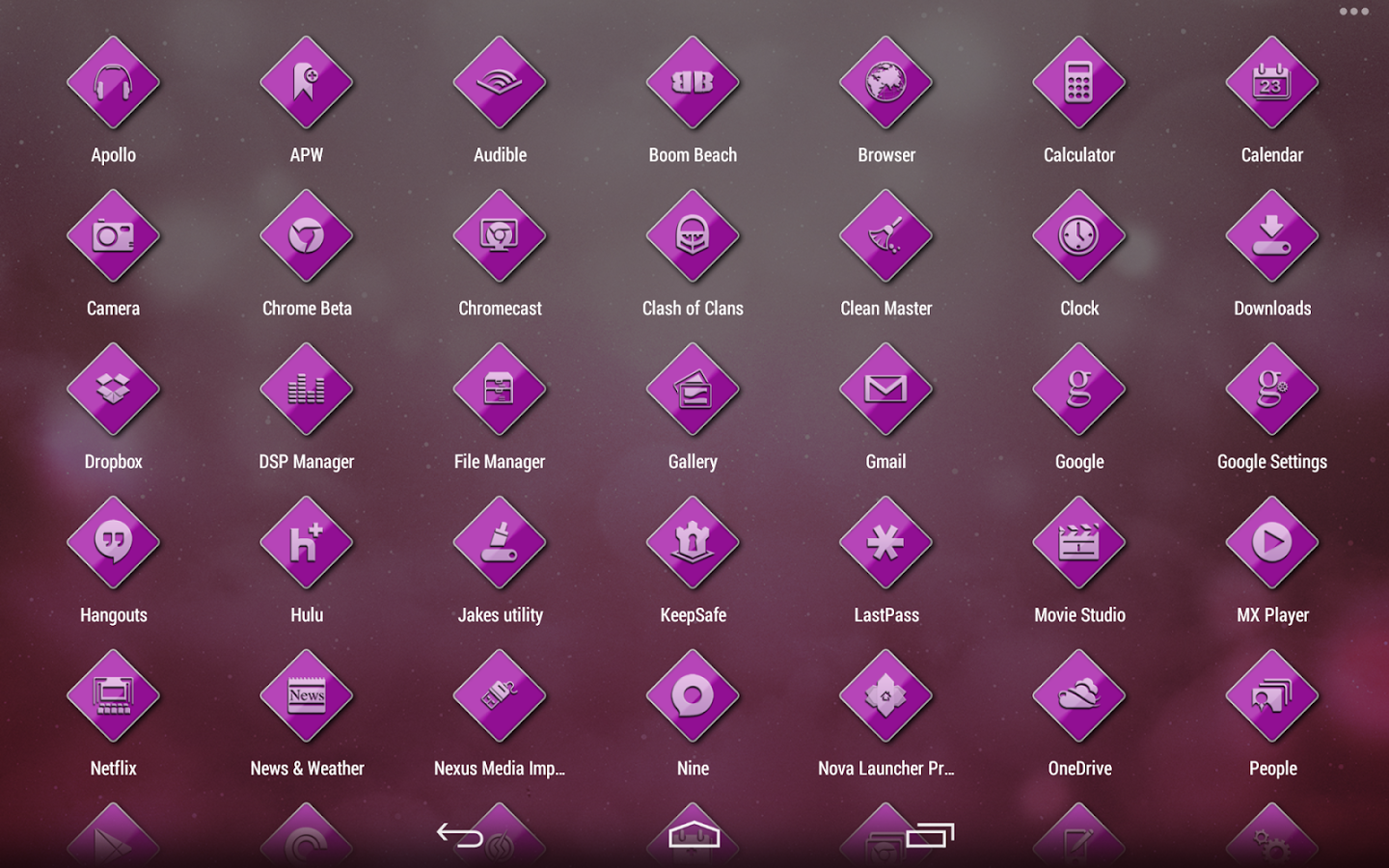Open the Apollo music app icon

113,83
